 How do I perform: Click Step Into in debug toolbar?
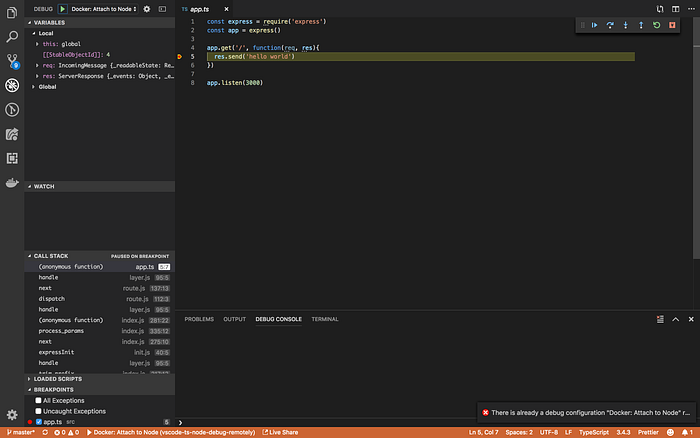point(625,25)
